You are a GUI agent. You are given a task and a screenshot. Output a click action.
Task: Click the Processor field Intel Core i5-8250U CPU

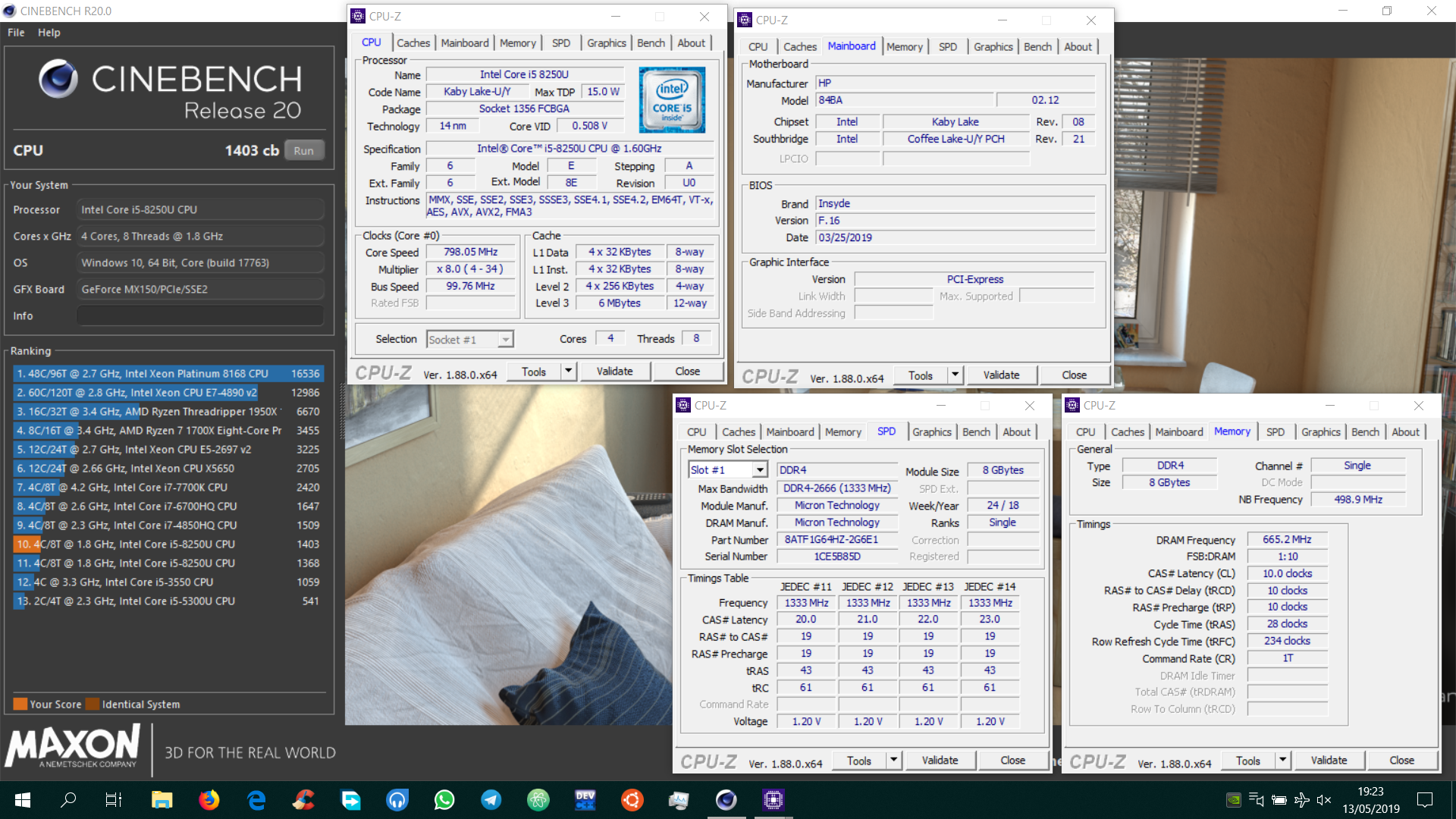point(200,210)
